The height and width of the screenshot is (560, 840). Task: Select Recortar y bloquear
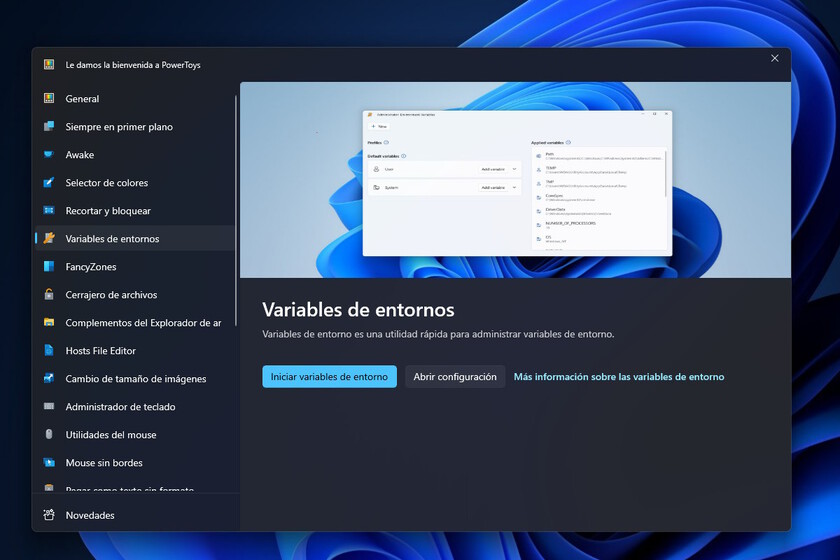pyautogui.click(x=134, y=211)
